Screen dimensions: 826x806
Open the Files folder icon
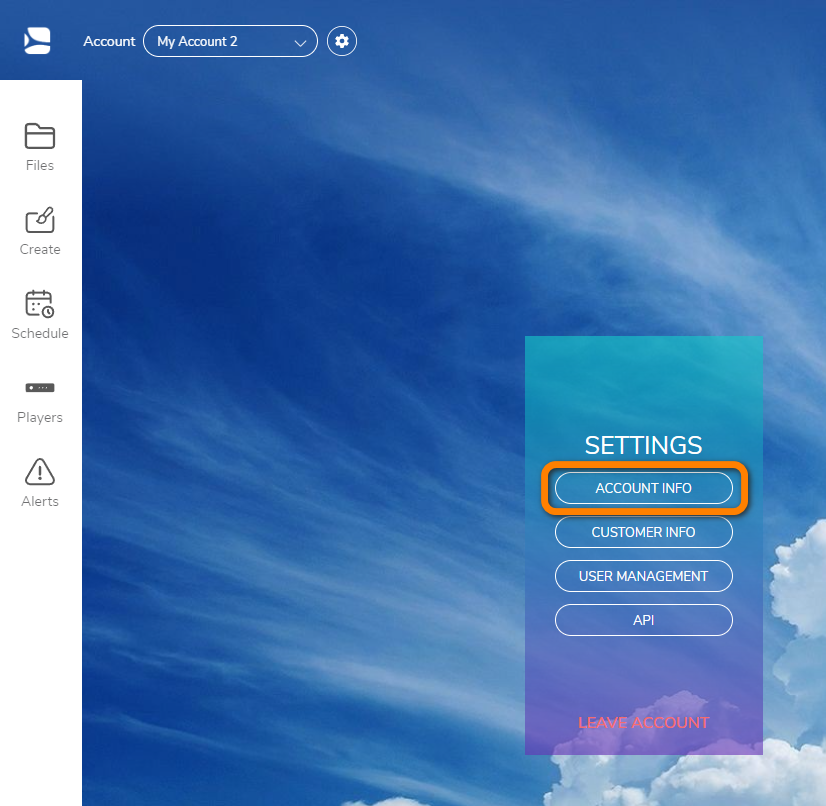coord(40,136)
